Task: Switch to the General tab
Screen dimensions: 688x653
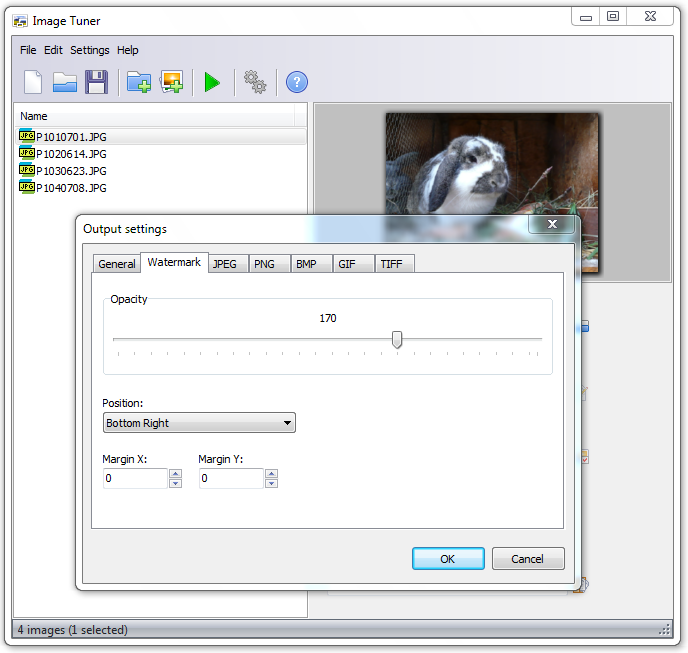Action: tap(117, 264)
